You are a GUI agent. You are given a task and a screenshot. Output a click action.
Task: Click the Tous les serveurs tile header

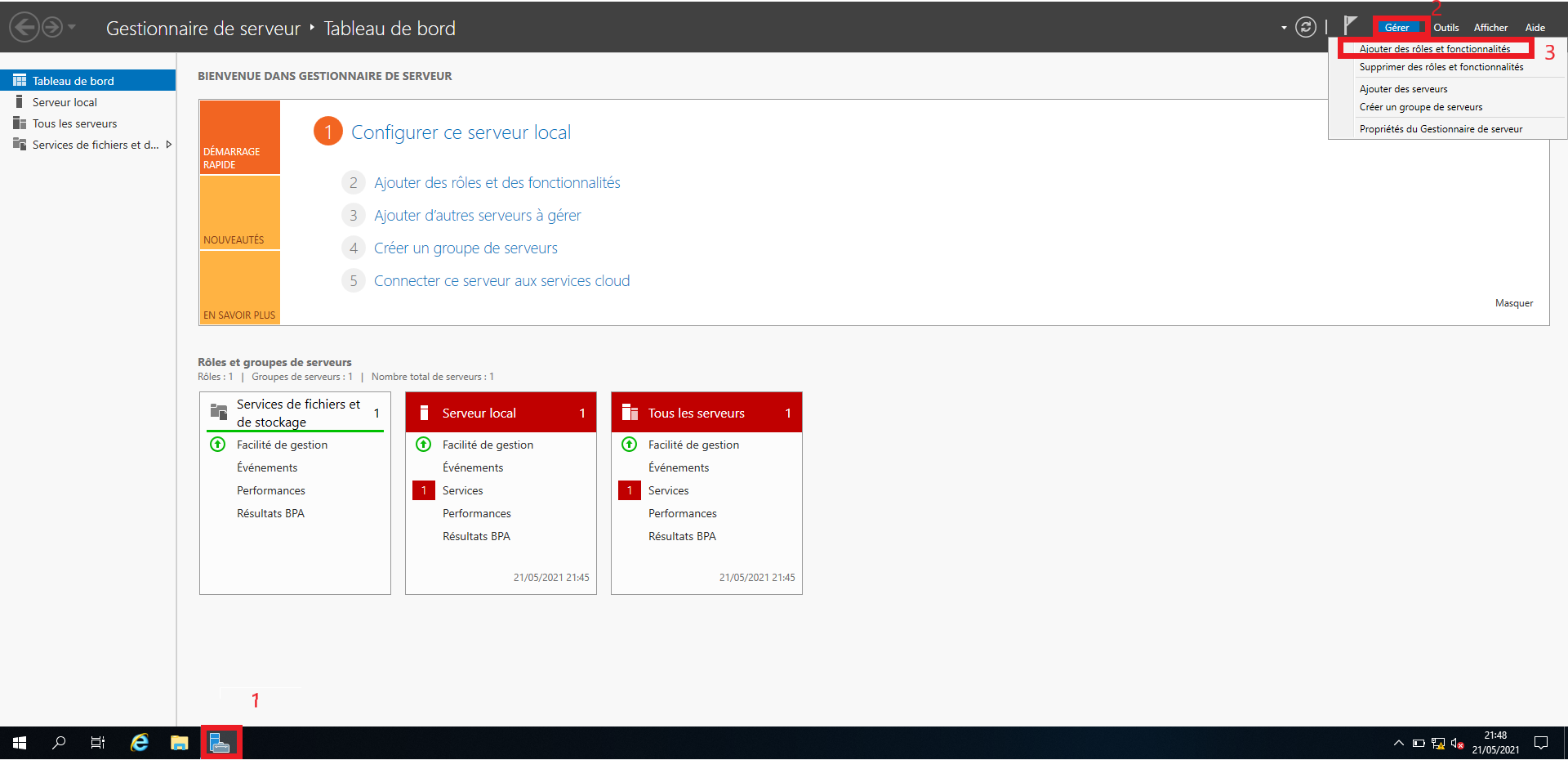(x=706, y=413)
